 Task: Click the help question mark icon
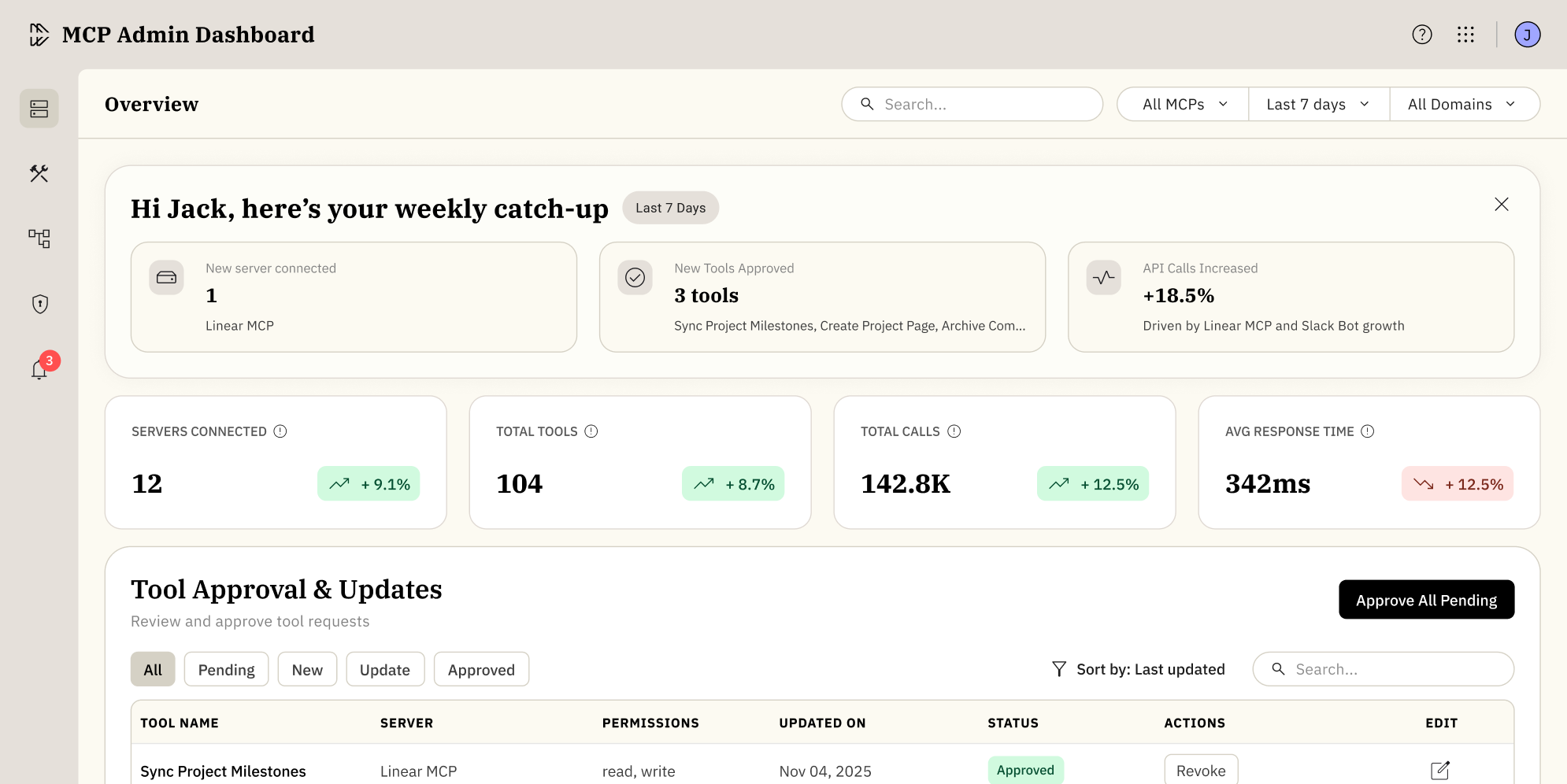1421,35
